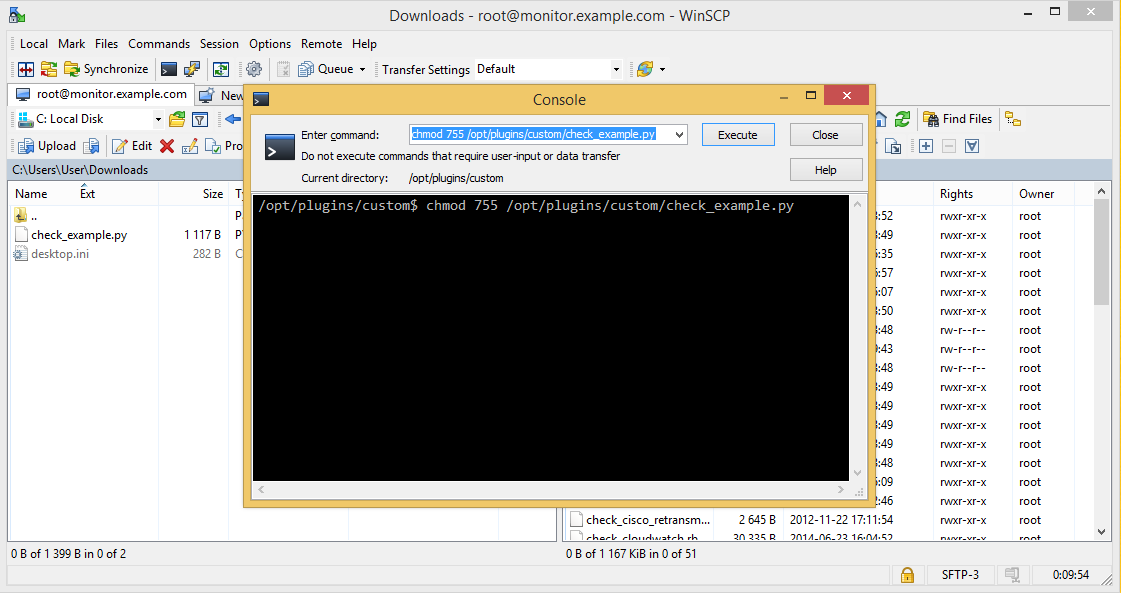Click the remote invert selection icon
Screen dimensions: 1121x593
pyautogui.click(x=972, y=146)
